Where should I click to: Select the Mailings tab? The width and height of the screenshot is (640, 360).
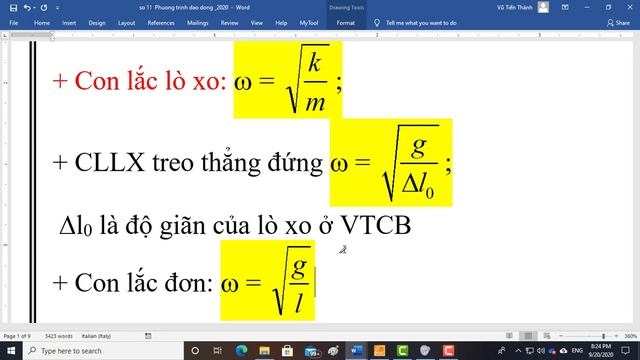[x=198, y=23]
